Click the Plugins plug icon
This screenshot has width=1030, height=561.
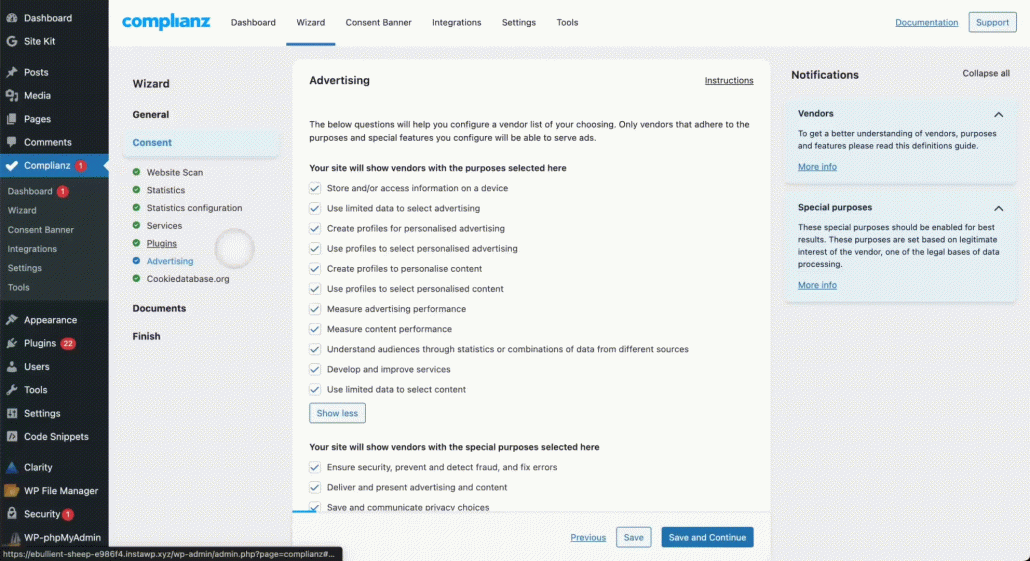coord(12,343)
